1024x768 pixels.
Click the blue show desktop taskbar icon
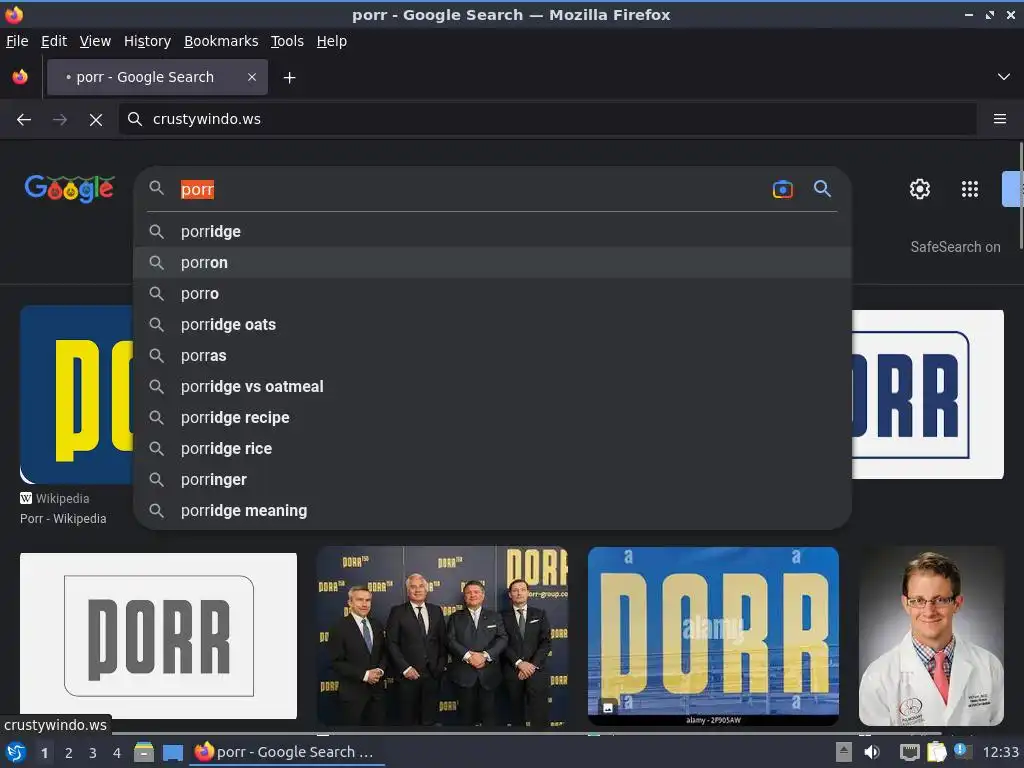pos(173,752)
